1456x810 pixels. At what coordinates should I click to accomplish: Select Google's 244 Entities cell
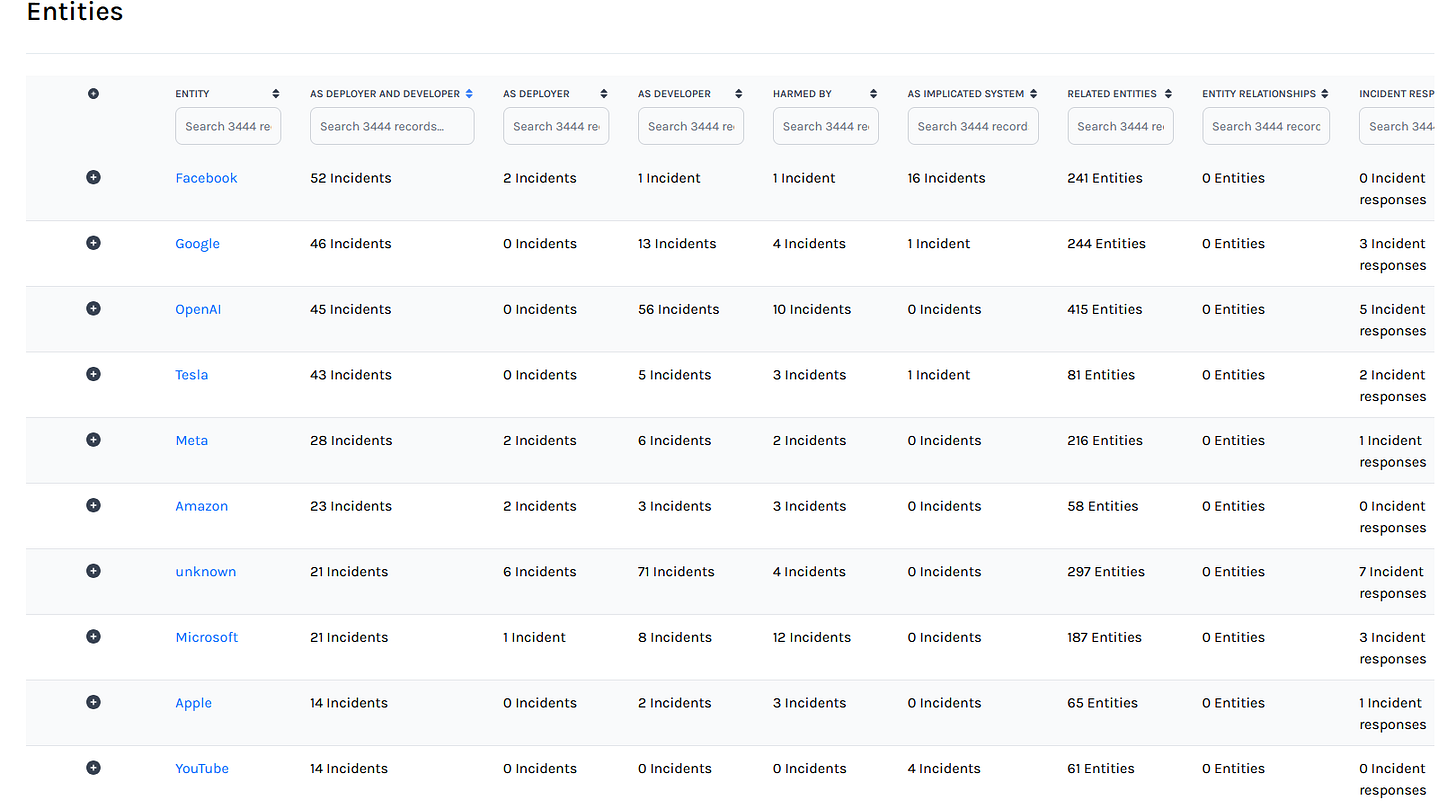click(x=1106, y=244)
